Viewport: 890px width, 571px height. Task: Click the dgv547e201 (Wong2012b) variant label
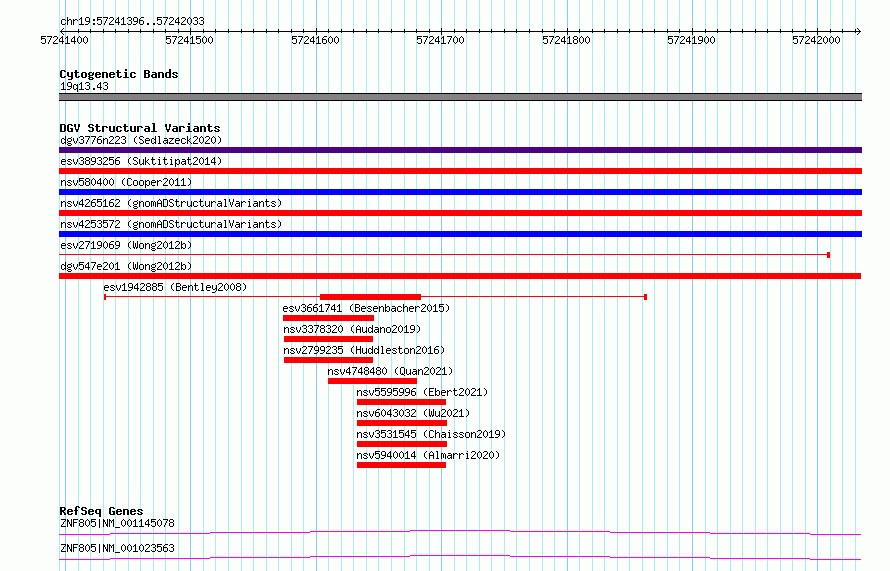(126, 266)
